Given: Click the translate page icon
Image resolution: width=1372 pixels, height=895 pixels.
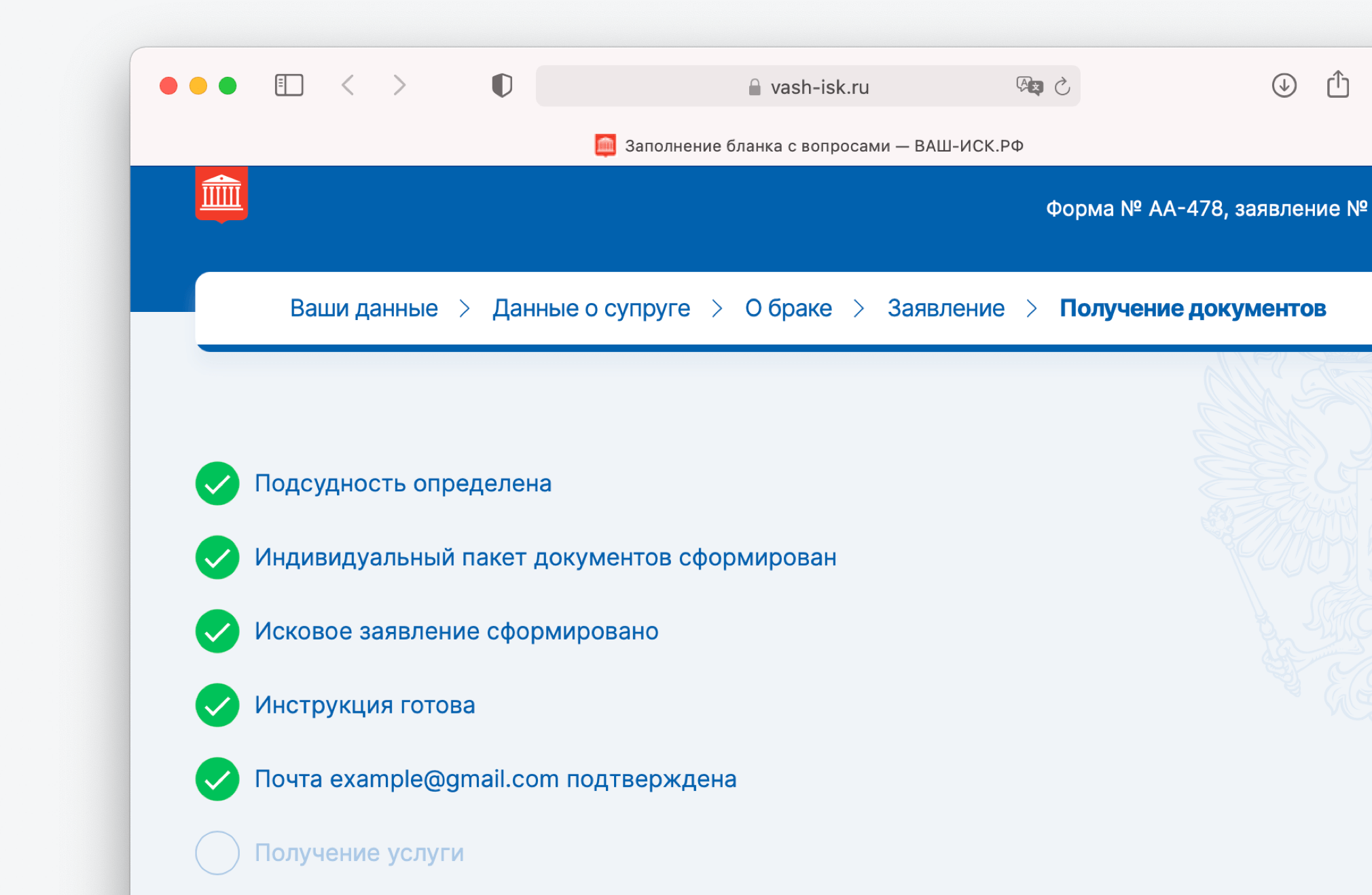Looking at the screenshot, I should tap(1029, 86).
